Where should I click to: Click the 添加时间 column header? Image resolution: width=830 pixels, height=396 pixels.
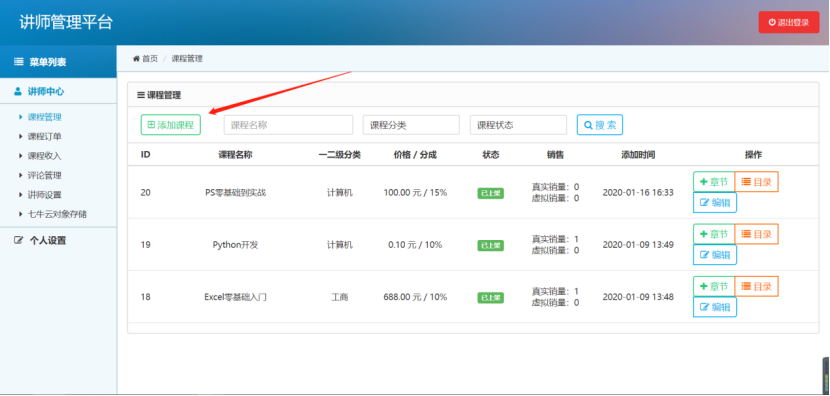(x=638, y=155)
